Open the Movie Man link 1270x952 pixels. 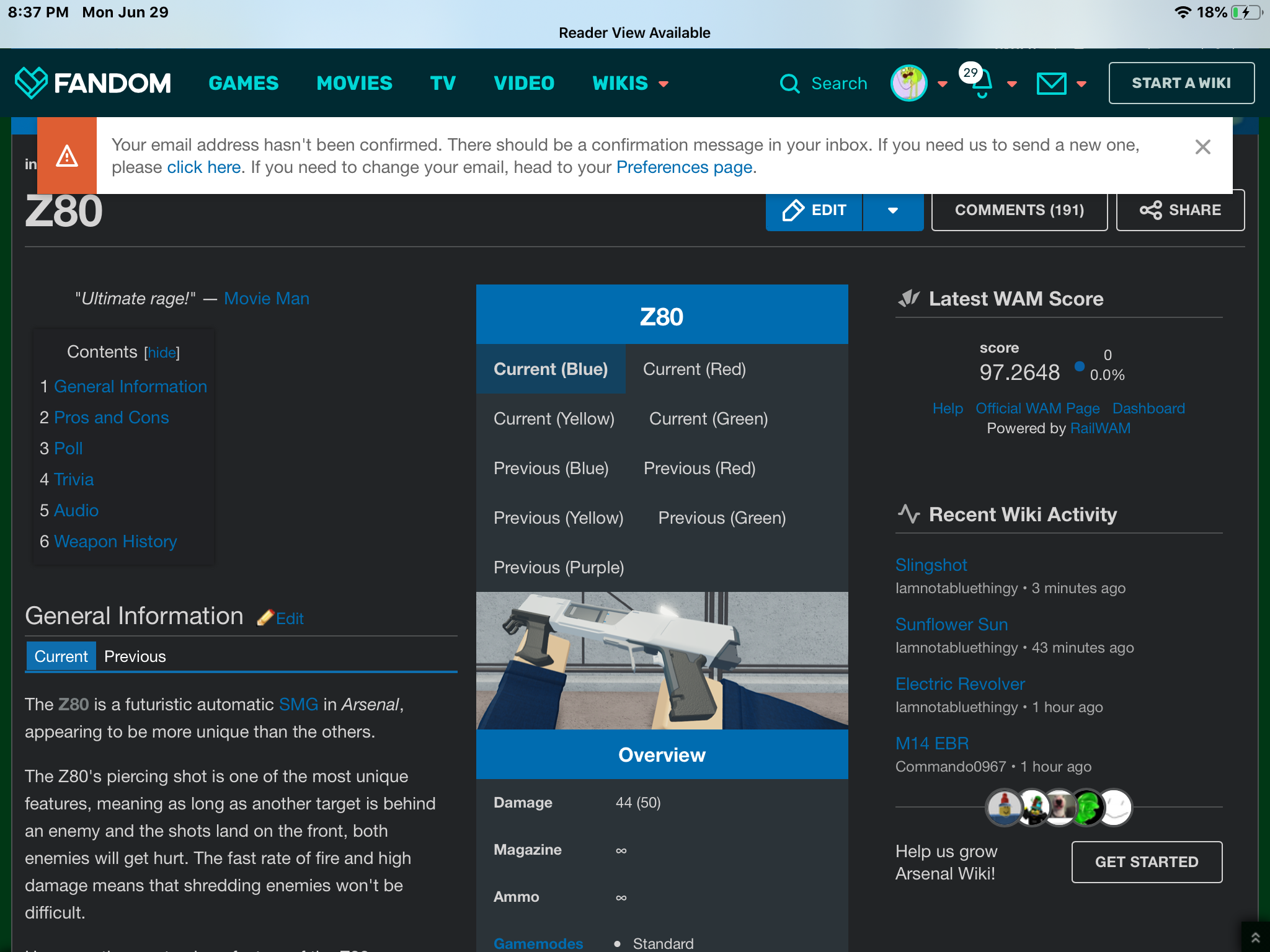tap(266, 298)
